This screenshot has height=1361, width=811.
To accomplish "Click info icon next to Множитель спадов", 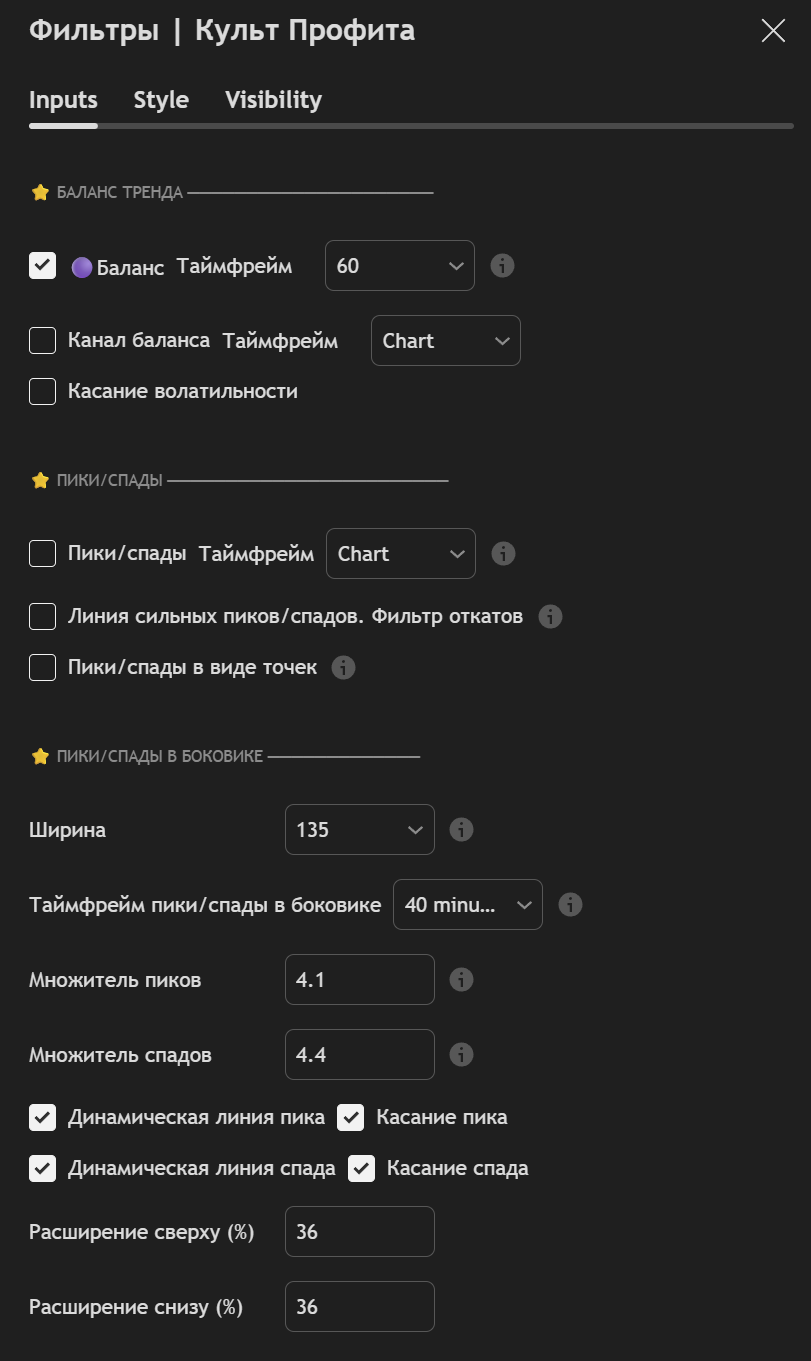I will point(461,1055).
